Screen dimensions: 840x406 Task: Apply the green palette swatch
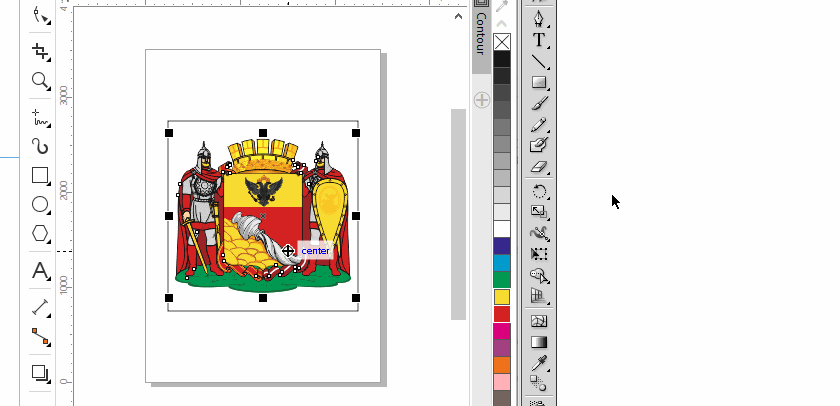click(502, 280)
